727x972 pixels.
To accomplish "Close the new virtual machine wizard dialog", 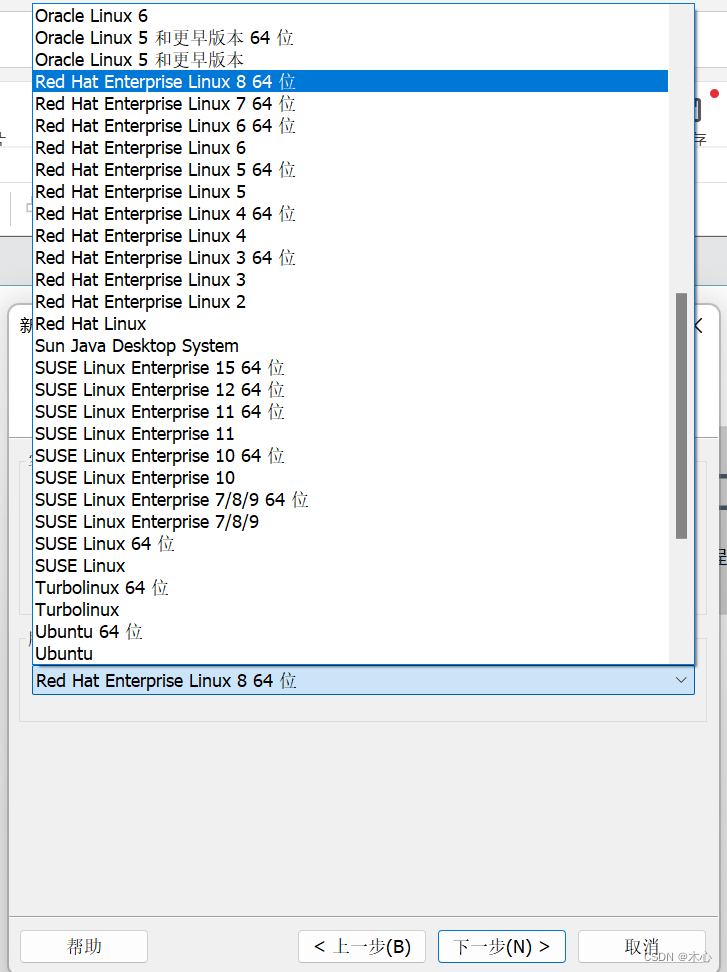I will click(x=699, y=325).
